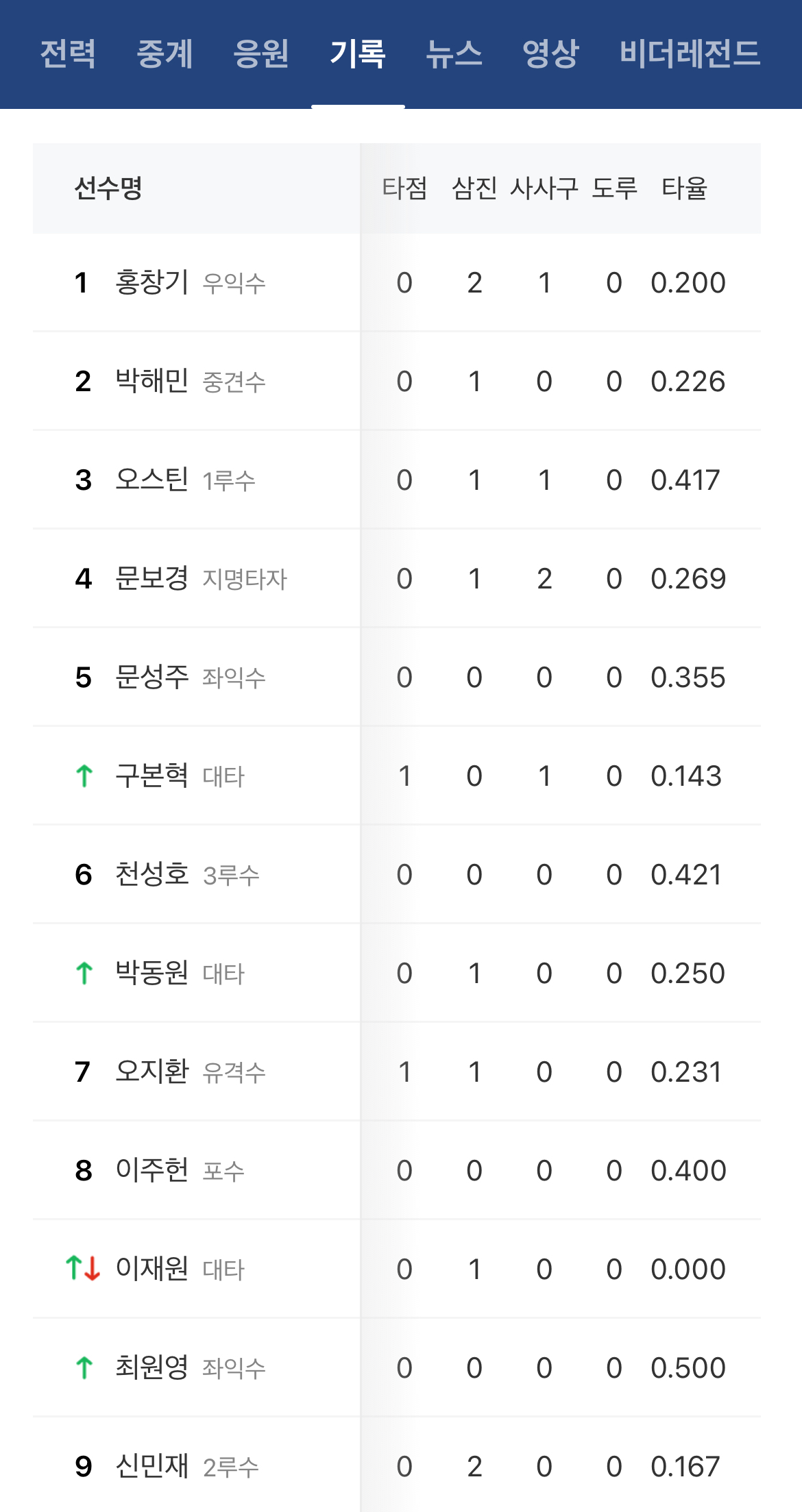Image resolution: width=802 pixels, height=1512 pixels.
Task: Go to the 영상 tab
Action: [550, 53]
